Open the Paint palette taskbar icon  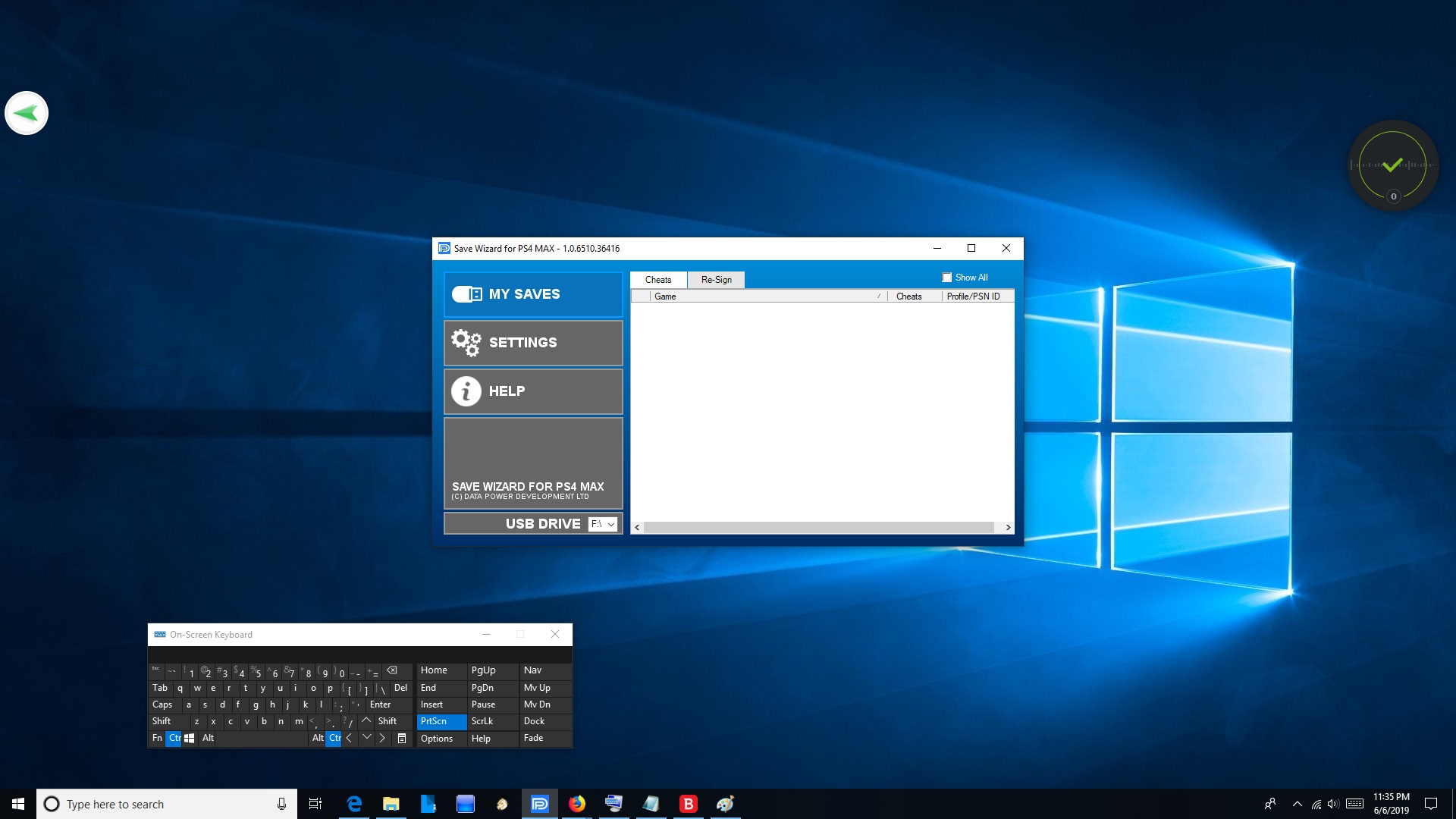[726, 804]
